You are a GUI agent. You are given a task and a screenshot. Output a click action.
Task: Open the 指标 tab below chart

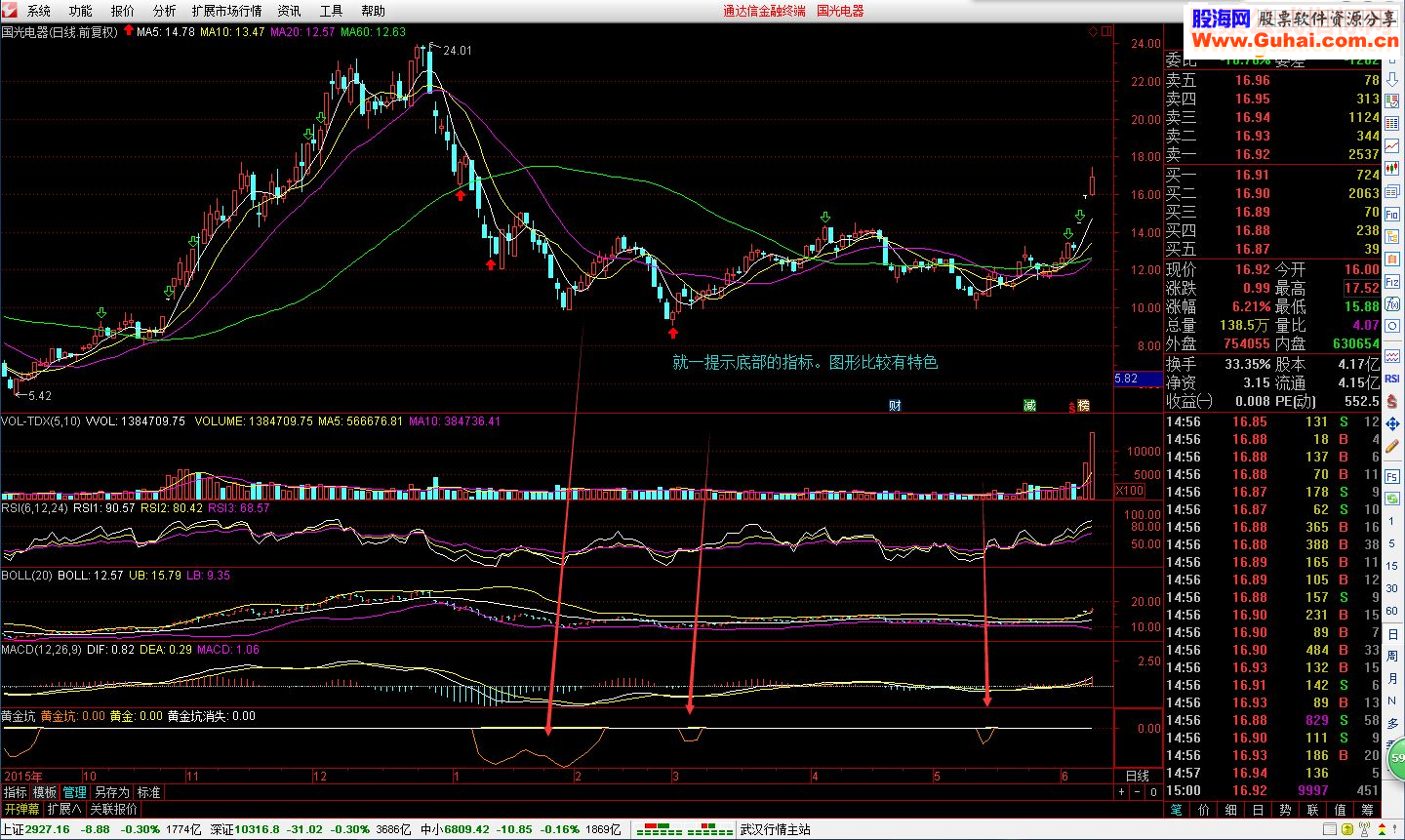[x=16, y=792]
